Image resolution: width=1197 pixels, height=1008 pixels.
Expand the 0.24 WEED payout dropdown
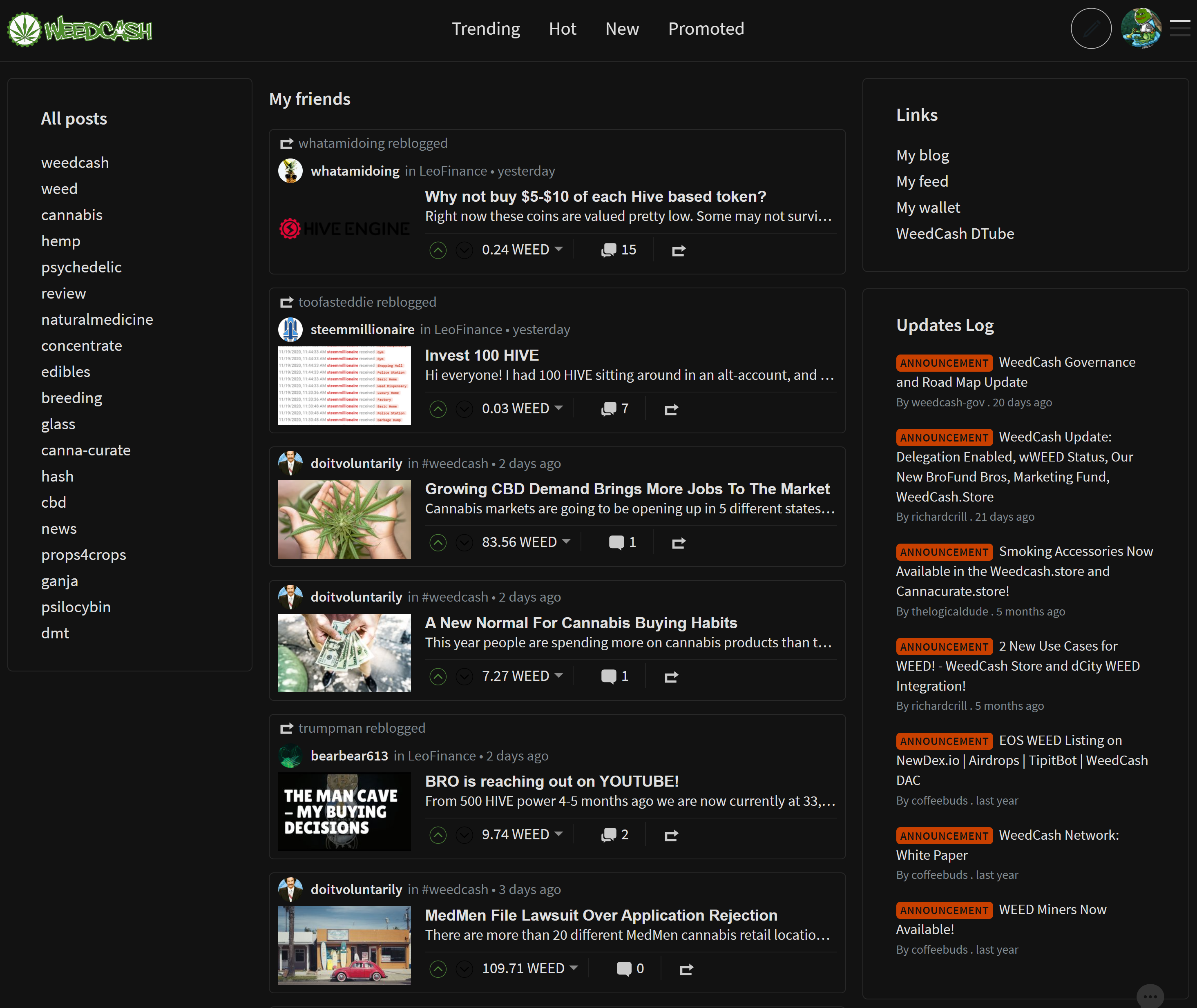[558, 249]
